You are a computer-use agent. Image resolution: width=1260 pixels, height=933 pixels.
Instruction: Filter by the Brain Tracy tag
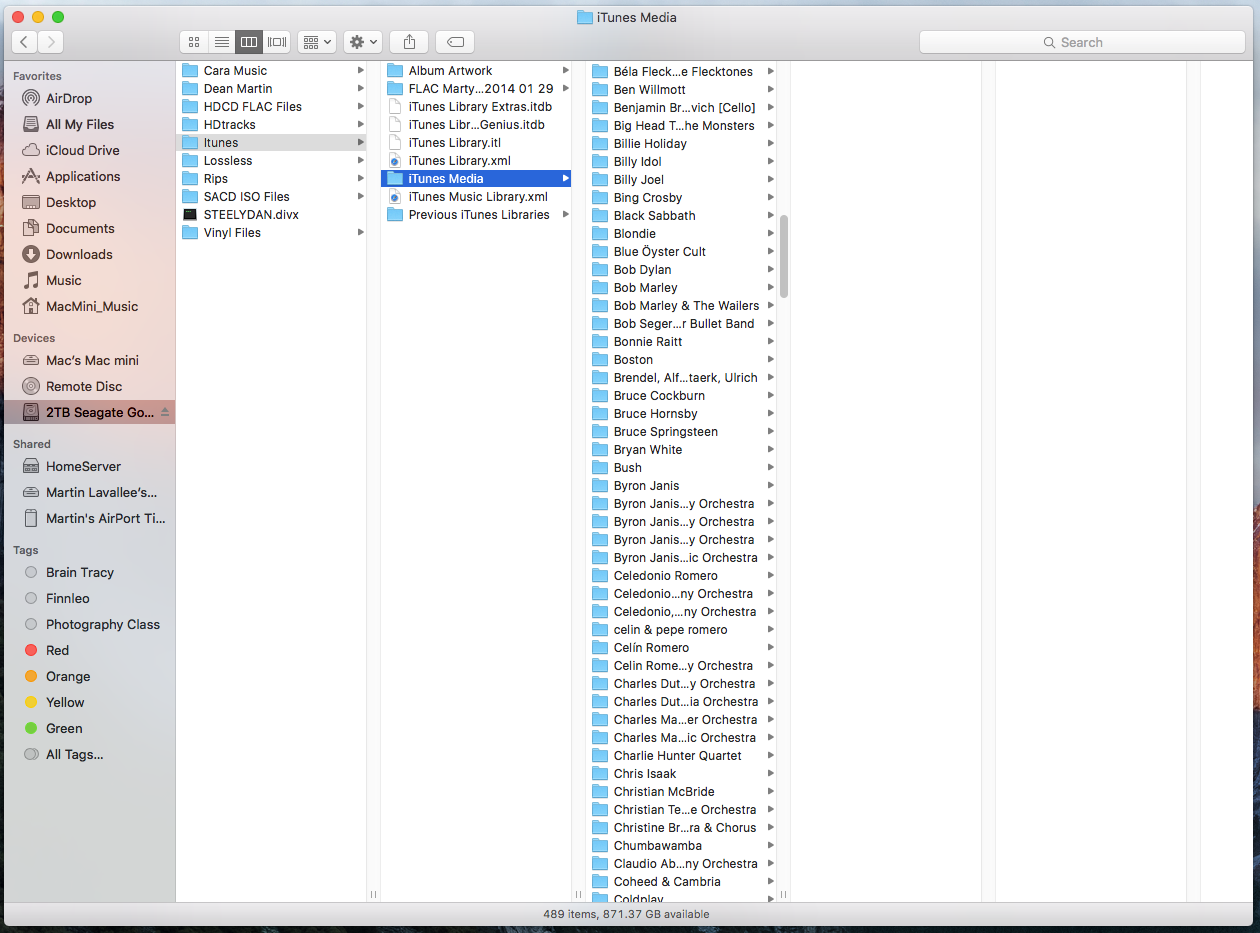tap(88, 572)
